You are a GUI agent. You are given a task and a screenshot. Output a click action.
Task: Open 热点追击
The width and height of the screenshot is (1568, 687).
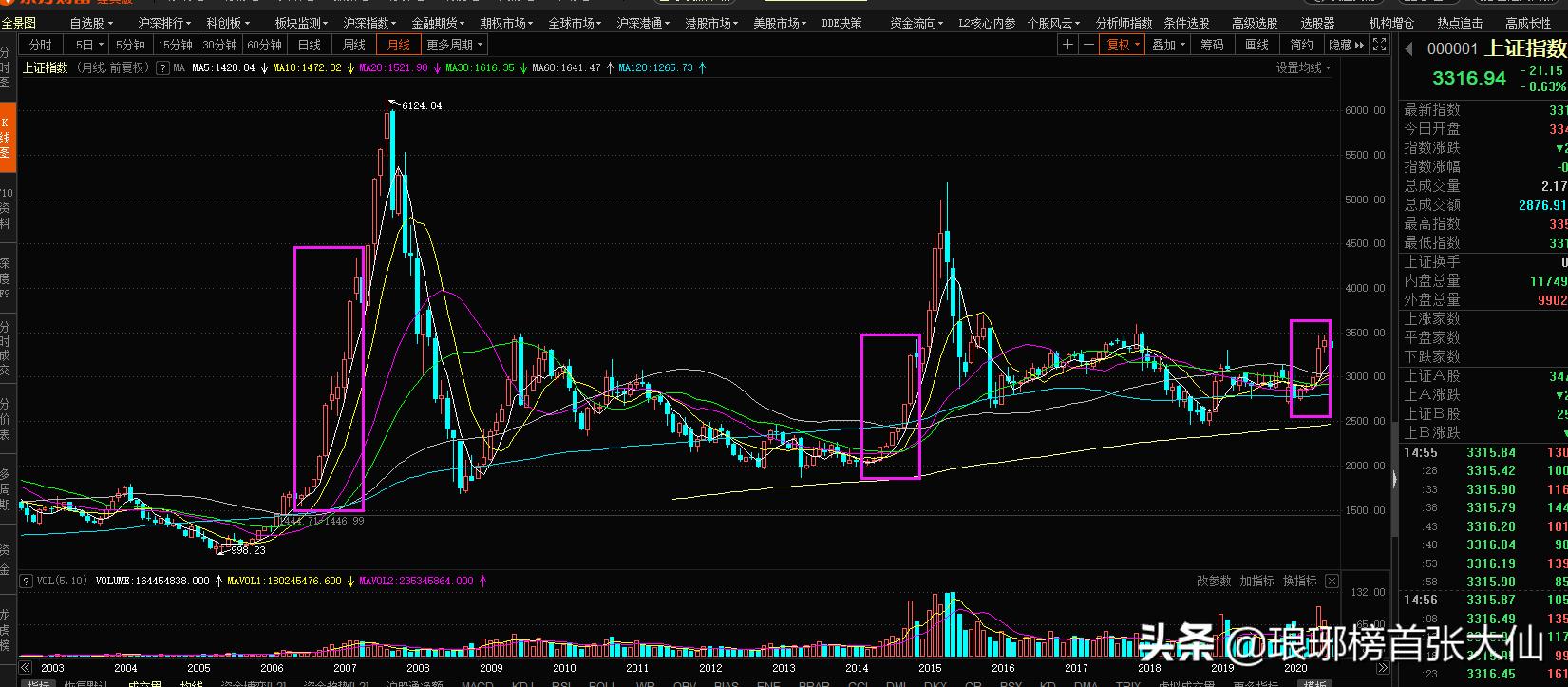pyautogui.click(x=1460, y=22)
